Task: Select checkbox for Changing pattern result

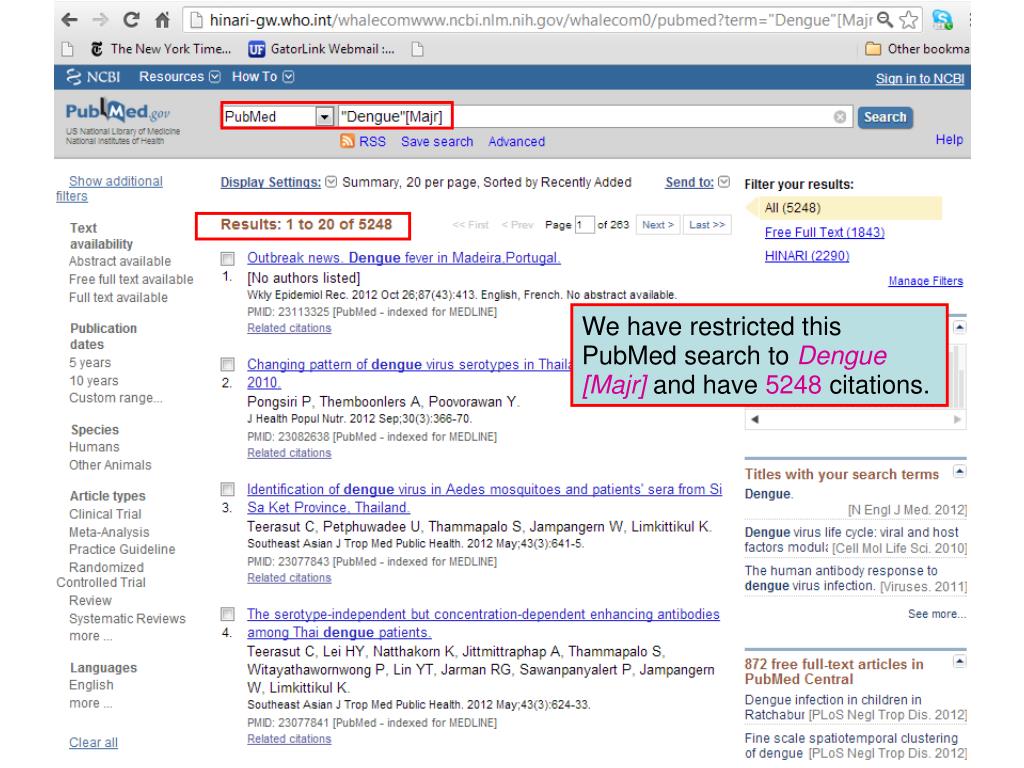Action: pyautogui.click(x=227, y=364)
